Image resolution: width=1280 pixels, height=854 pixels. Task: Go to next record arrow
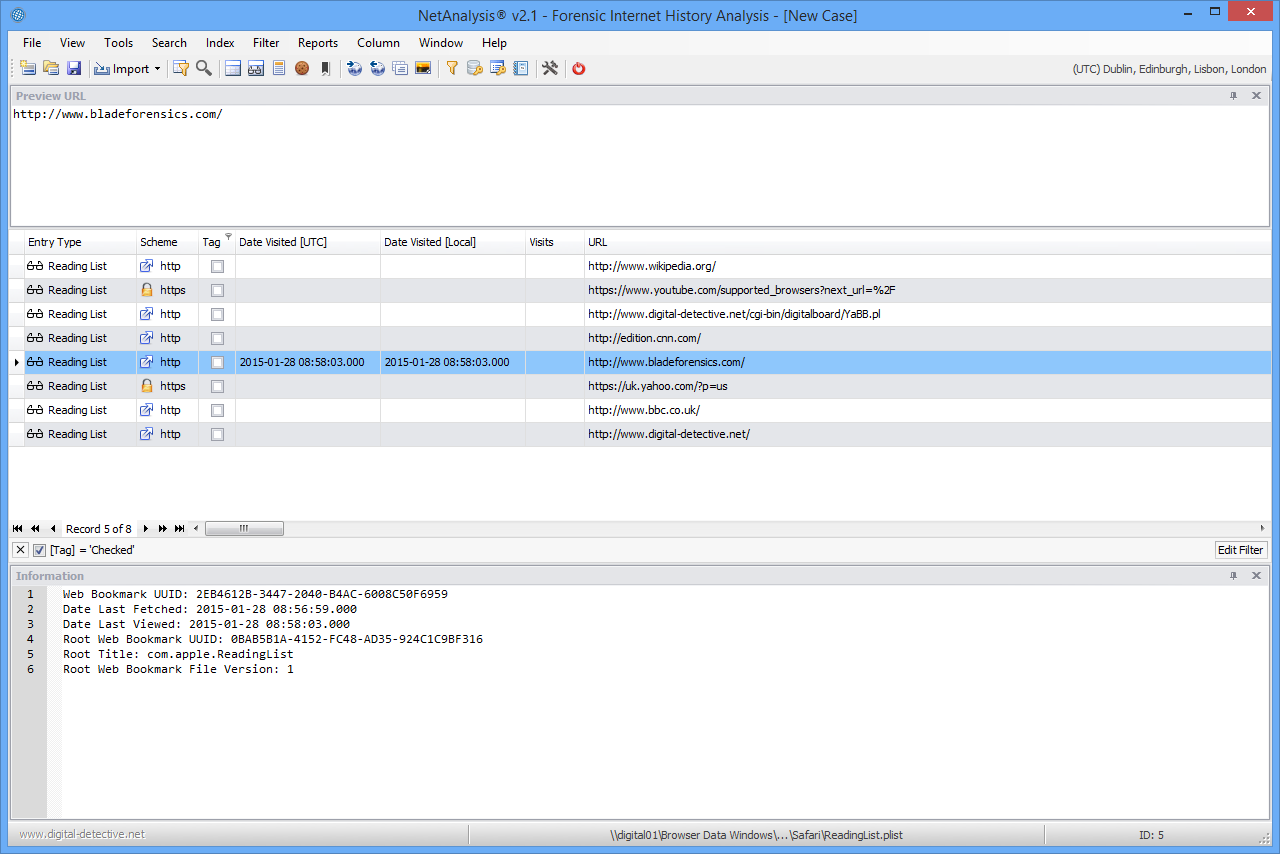point(145,528)
